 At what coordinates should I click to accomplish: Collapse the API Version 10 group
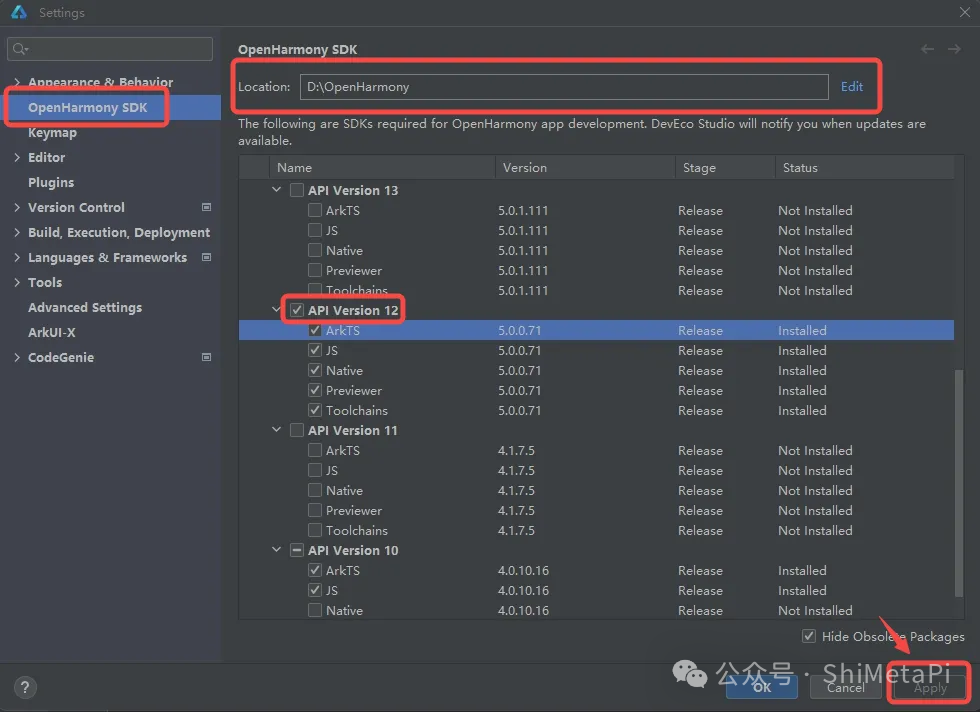(x=276, y=549)
